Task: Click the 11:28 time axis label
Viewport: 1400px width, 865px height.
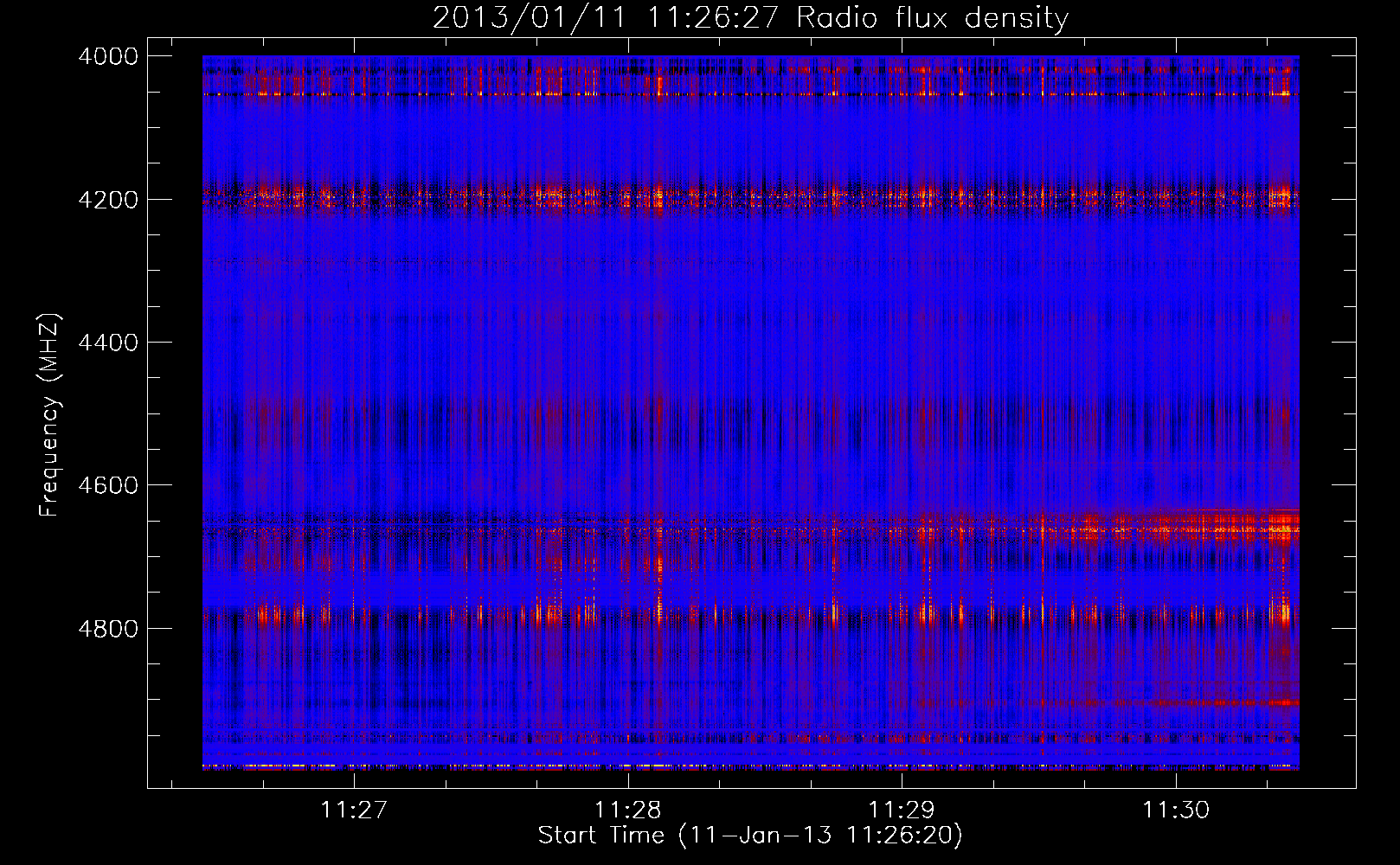Action: (x=627, y=810)
